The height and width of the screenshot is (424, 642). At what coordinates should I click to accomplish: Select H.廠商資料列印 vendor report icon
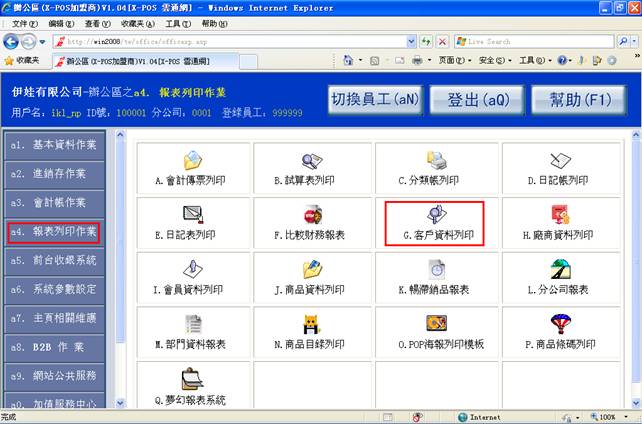(x=558, y=214)
